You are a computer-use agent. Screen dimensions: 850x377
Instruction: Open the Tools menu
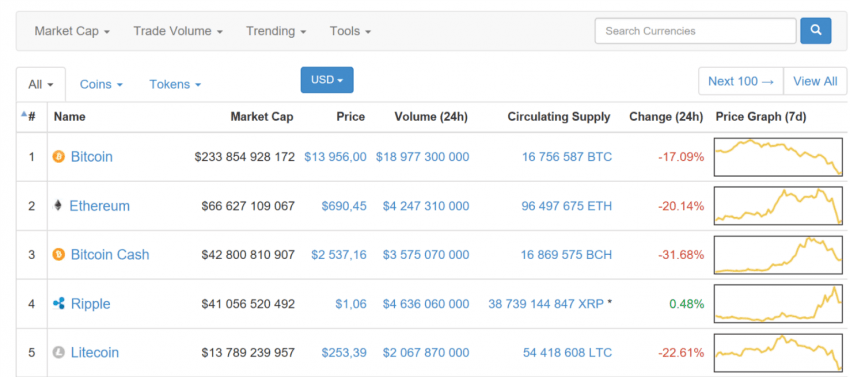click(350, 31)
